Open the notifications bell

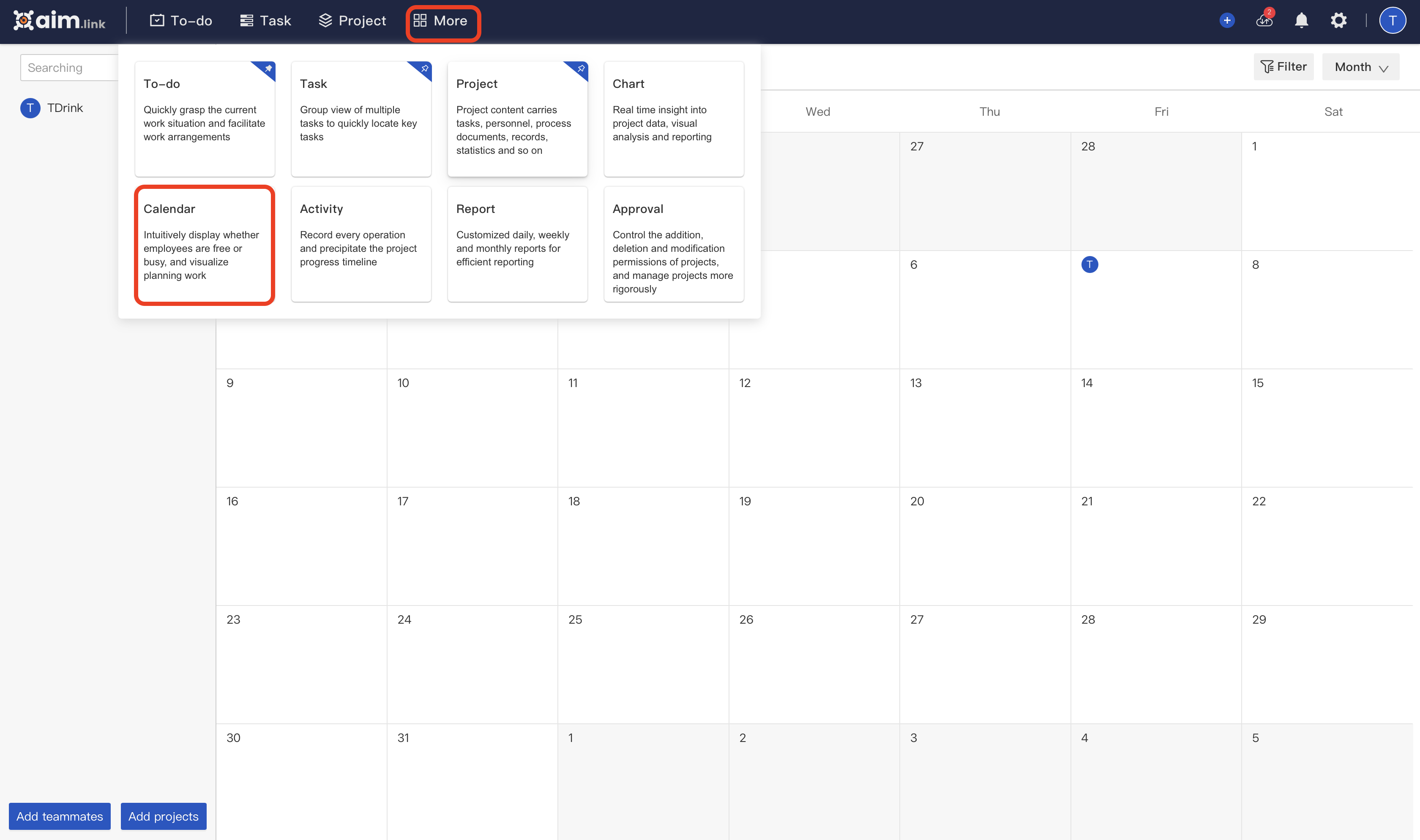click(1300, 20)
